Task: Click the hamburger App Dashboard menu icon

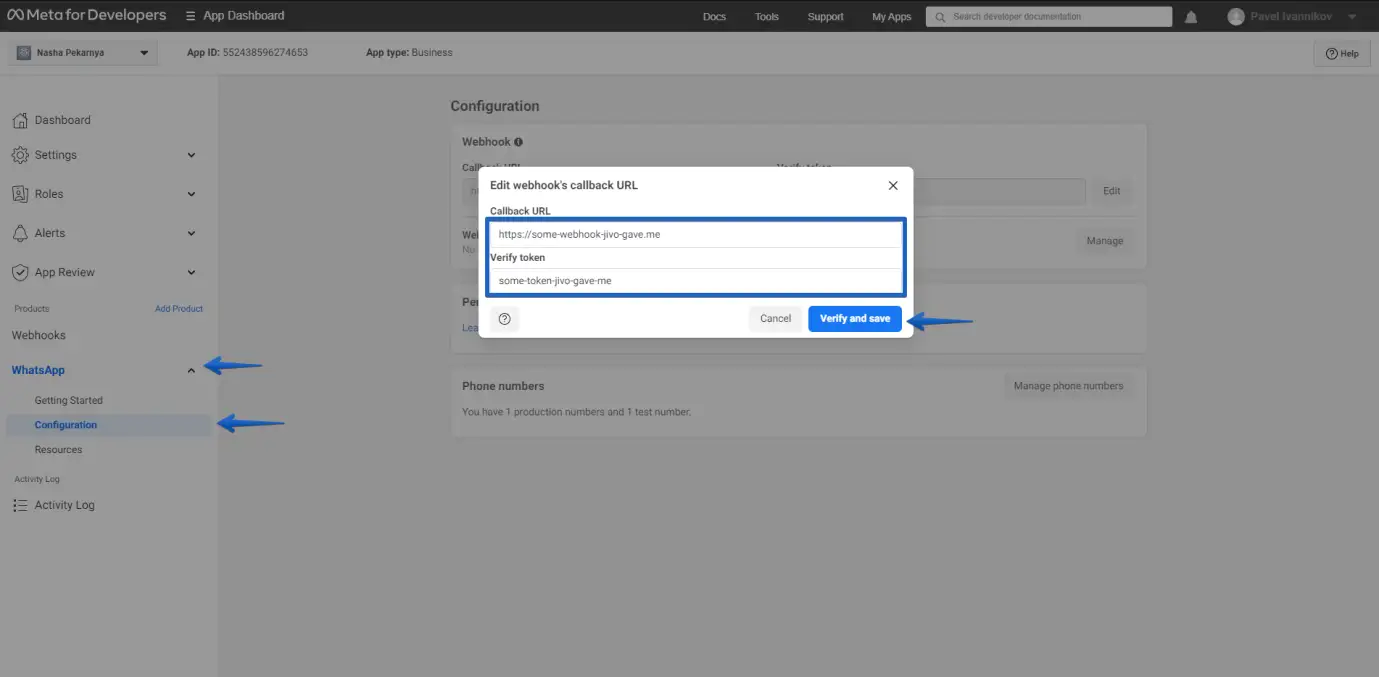Action: 191,16
